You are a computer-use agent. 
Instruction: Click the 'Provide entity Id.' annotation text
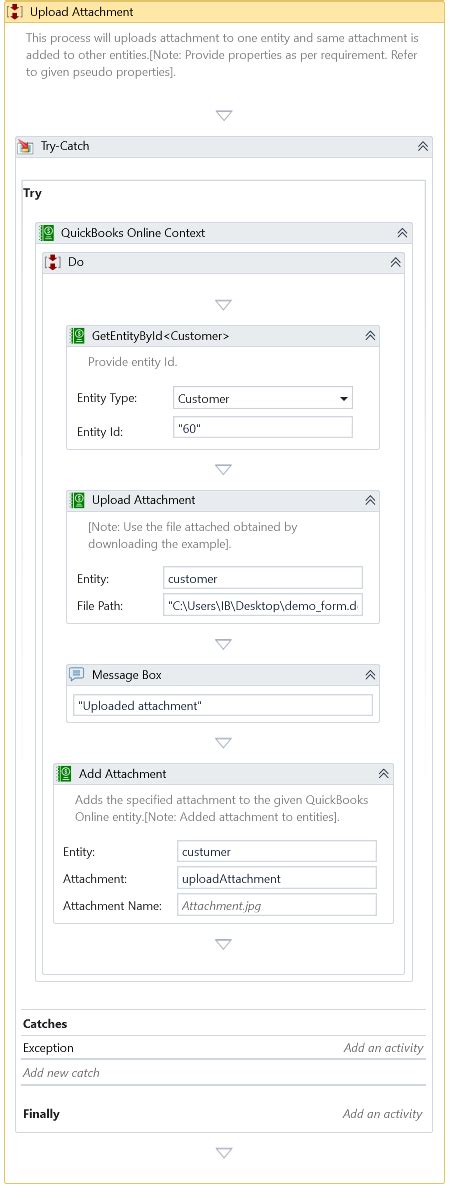click(x=133, y=362)
